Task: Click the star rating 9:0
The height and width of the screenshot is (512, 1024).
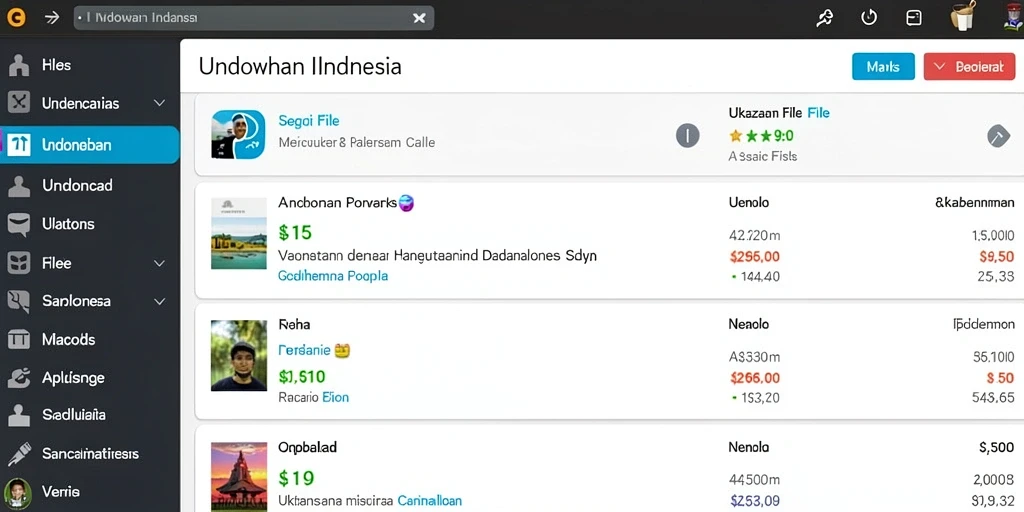Action: (x=761, y=136)
